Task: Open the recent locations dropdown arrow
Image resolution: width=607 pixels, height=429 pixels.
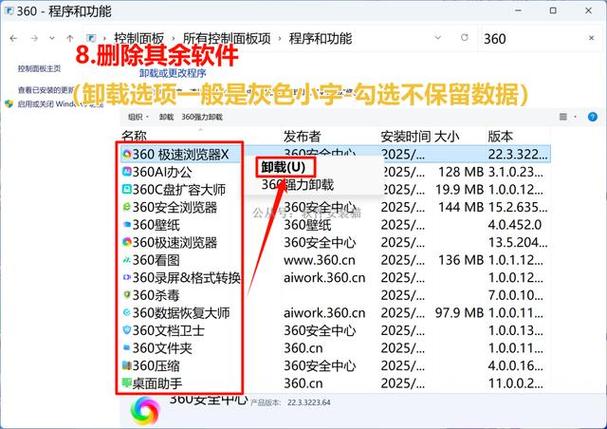Action: (x=52, y=38)
